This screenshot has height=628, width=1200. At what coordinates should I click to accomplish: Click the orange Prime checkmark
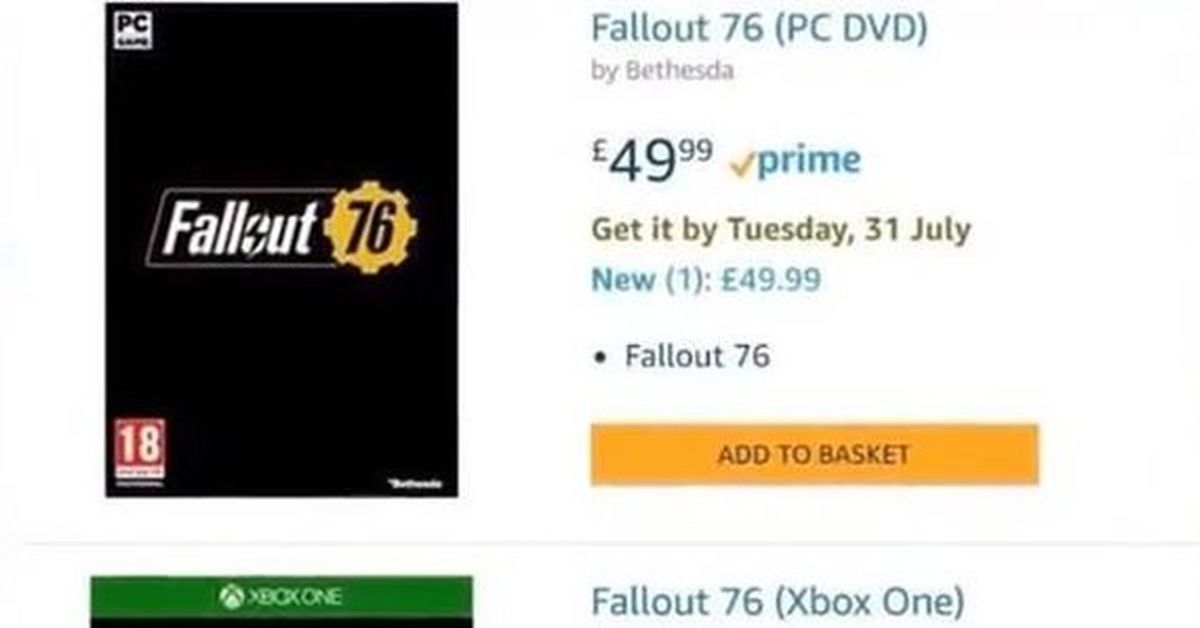pyautogui.click(x=742, y=163)
